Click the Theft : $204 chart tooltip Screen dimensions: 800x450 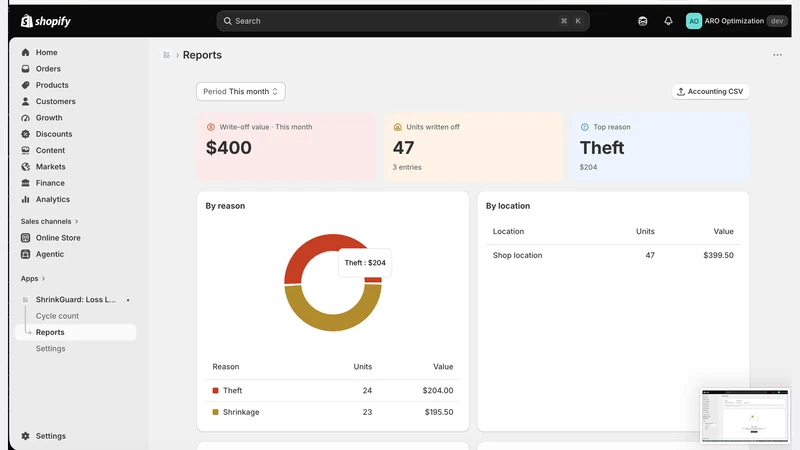pos(365,263)
